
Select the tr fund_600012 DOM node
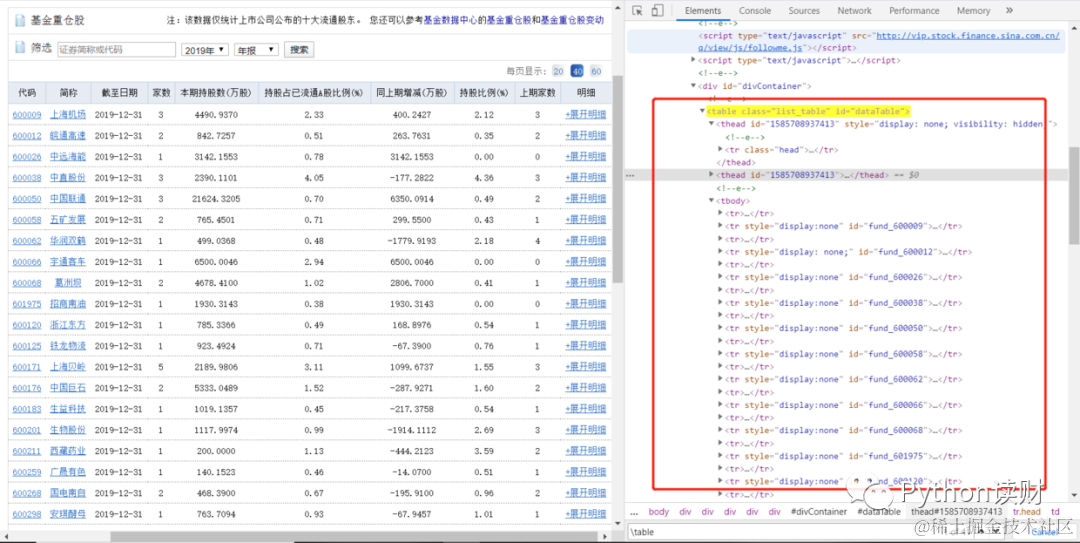(x=848, y=252)
